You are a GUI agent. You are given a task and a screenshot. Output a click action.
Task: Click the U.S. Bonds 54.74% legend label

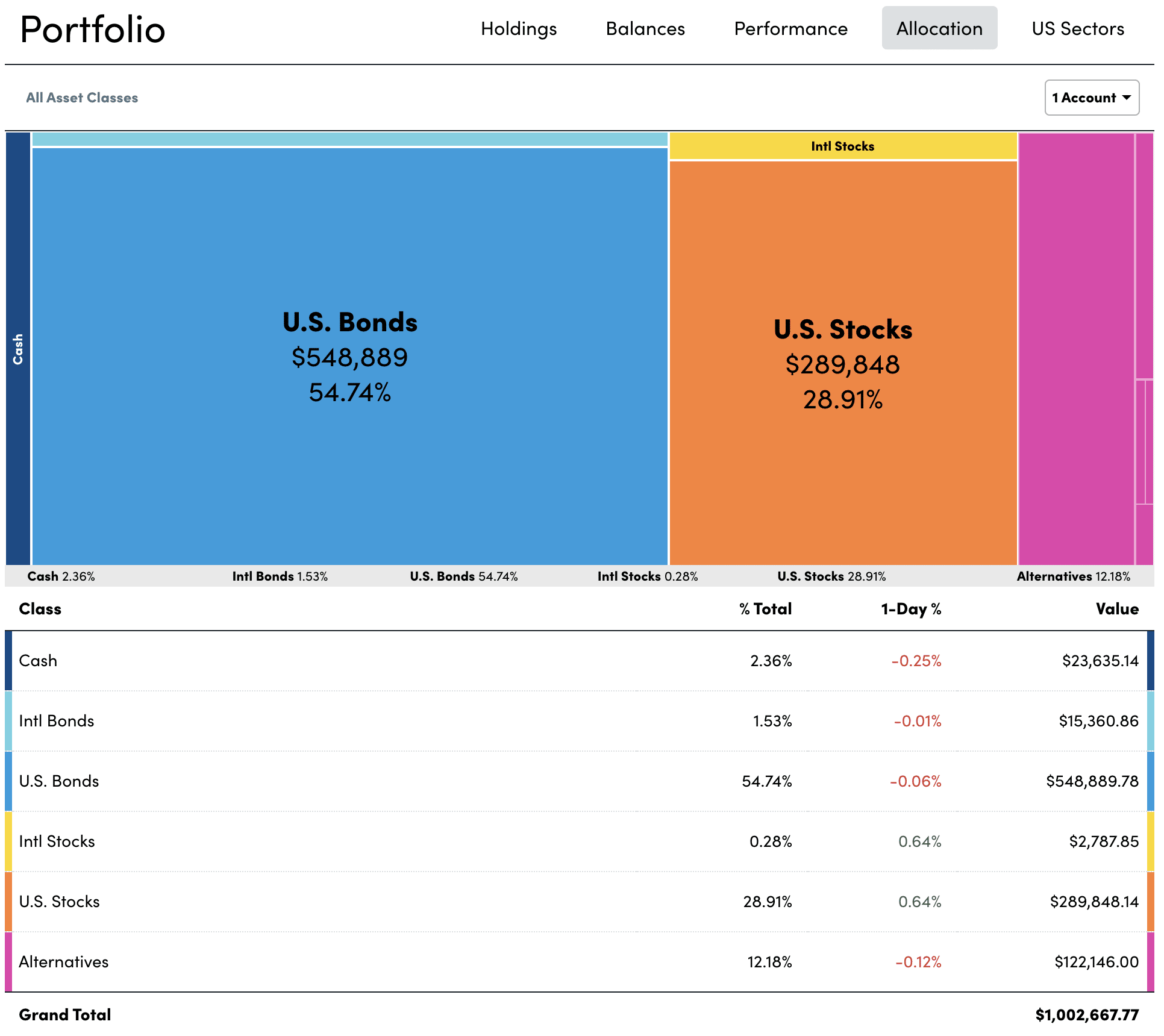coord(464,576)
